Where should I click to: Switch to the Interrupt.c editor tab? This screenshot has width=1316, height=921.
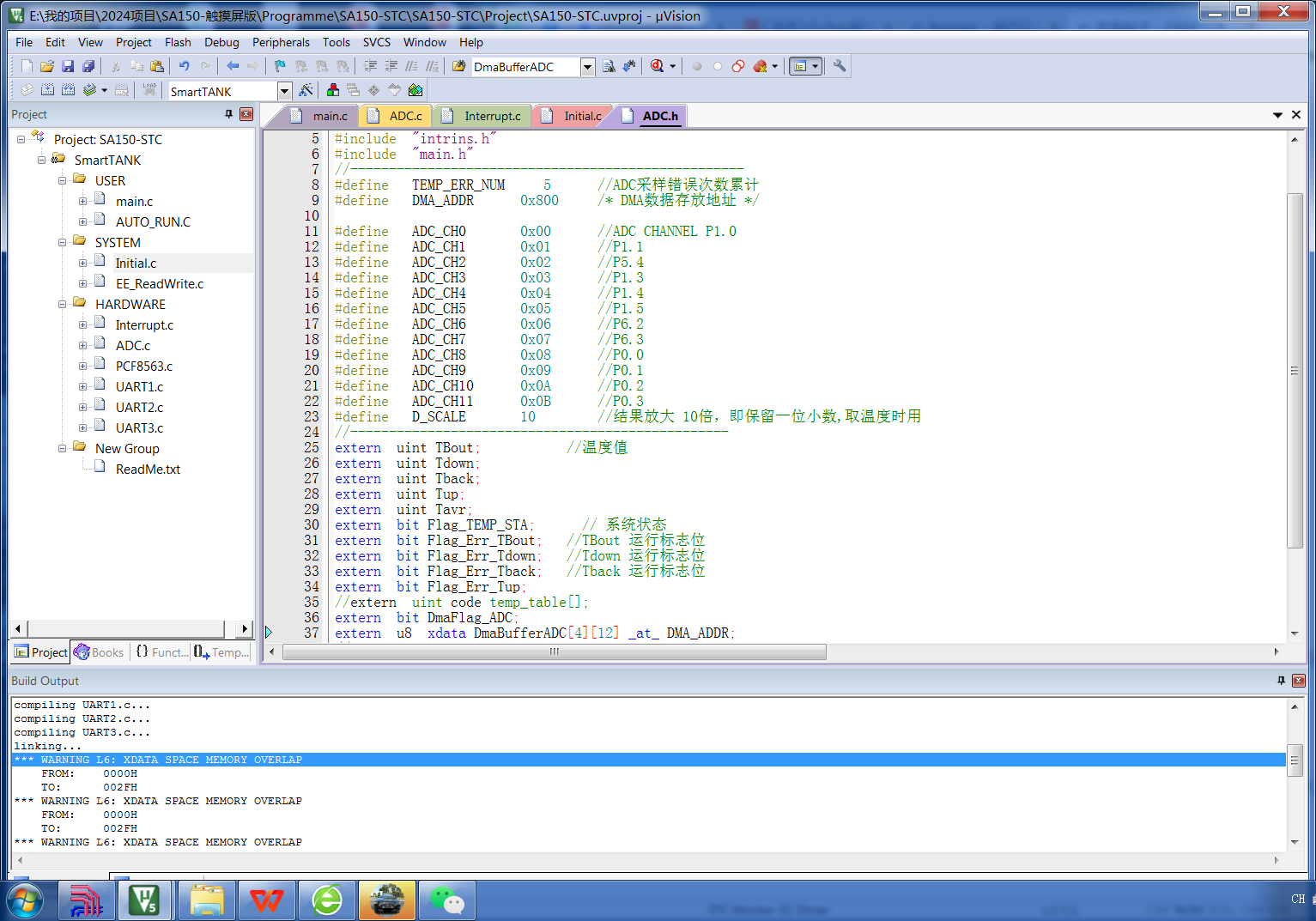(482, 116)
